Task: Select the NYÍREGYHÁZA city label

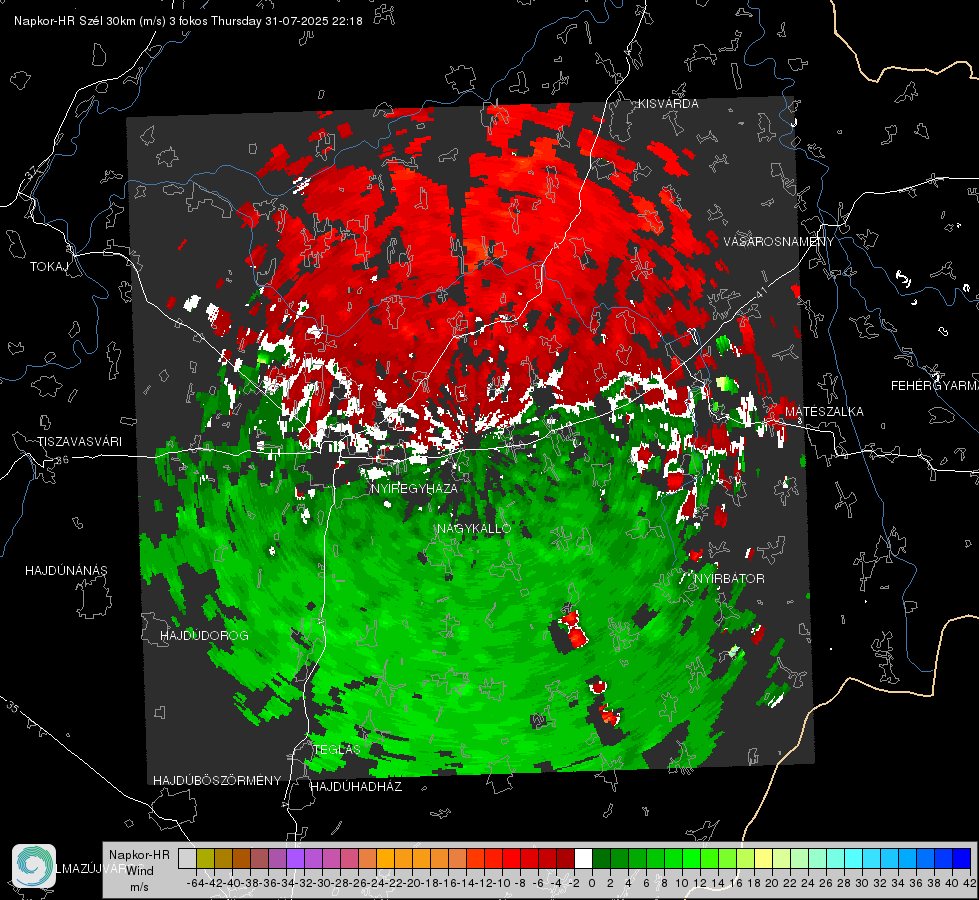Action: click(414, 488)
